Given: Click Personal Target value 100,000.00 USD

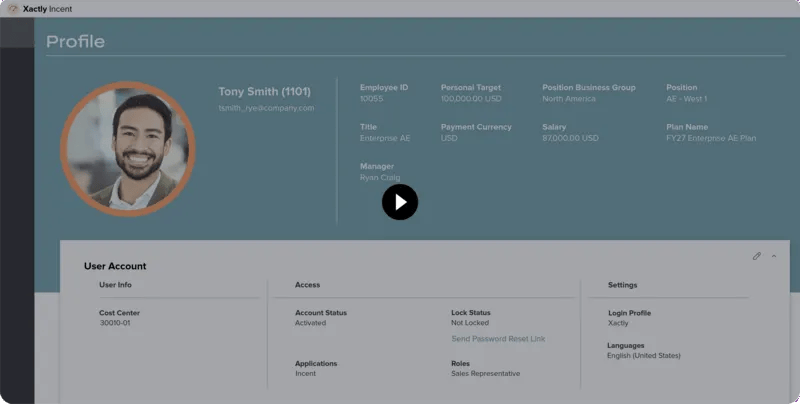Looking at the screenshot, I should pos(471,99).
